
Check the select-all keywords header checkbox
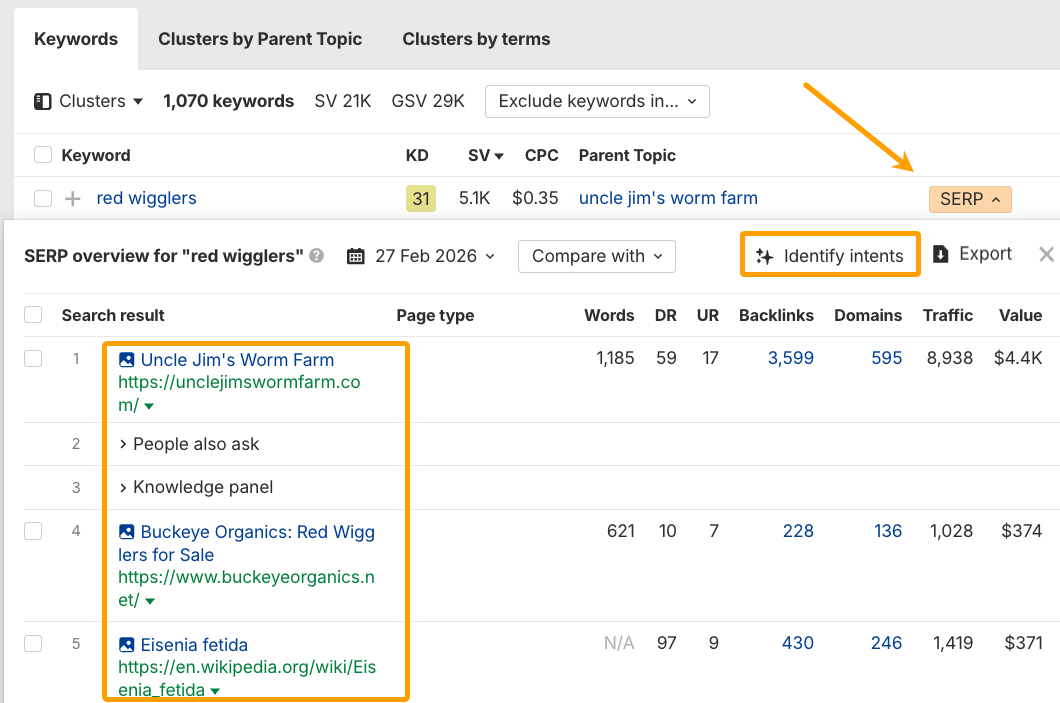click(x=43, y=155)
